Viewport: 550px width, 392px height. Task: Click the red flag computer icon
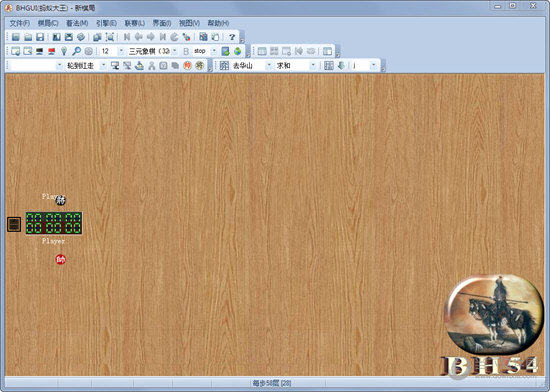(x=52, y=51)
